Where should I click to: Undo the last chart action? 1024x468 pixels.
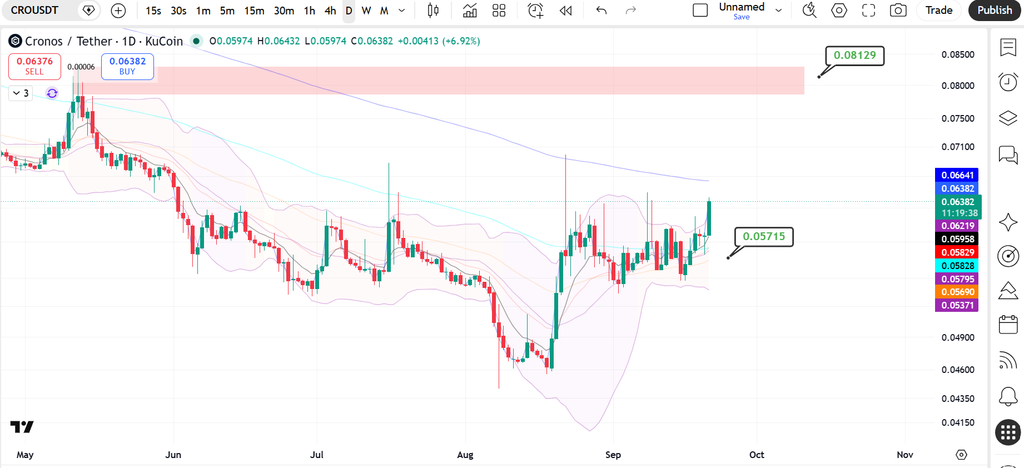click(601, 10)
